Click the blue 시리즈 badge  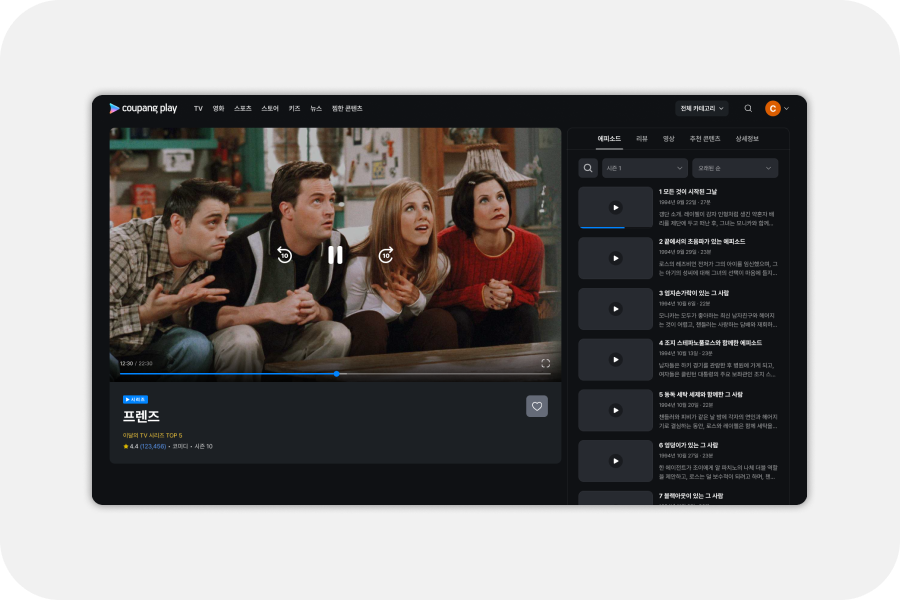tap(135, 399)
